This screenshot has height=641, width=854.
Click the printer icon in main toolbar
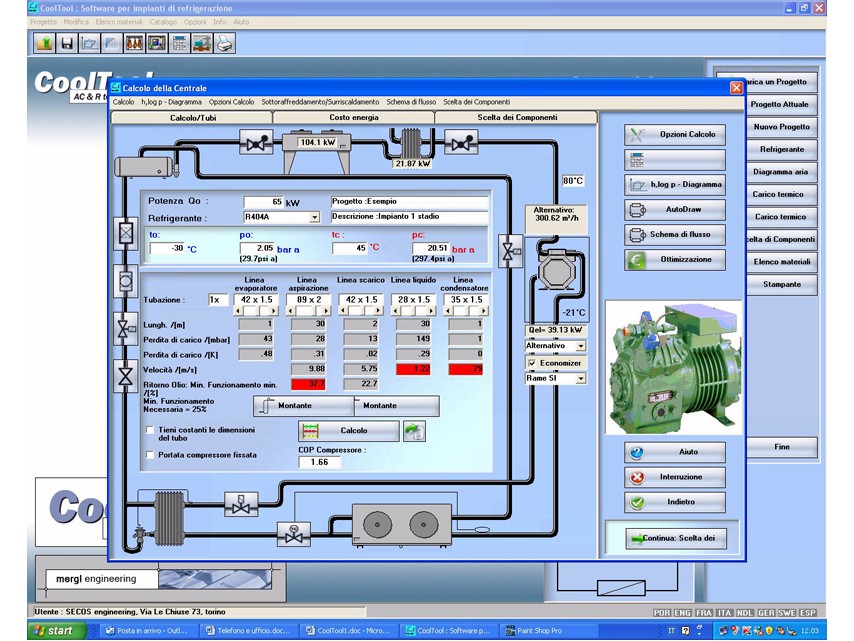[224, 43]
